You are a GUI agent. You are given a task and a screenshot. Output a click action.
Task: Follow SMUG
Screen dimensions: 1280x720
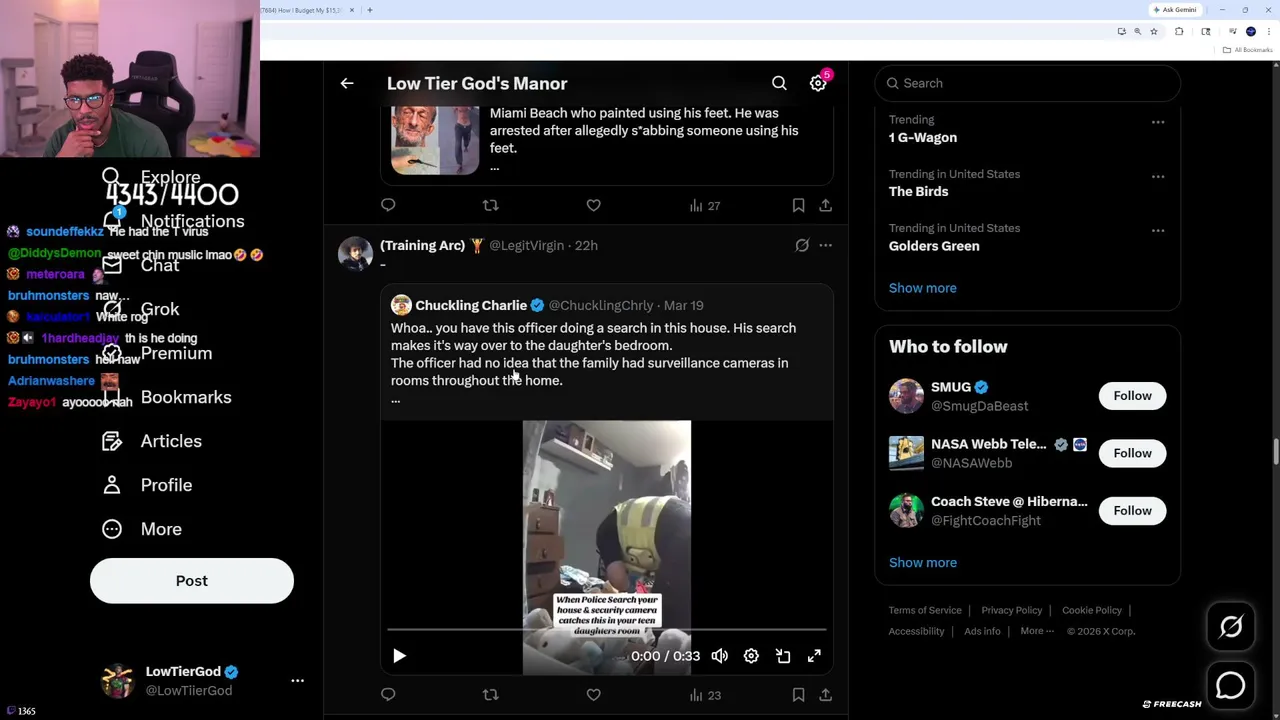pos(1132,396)
